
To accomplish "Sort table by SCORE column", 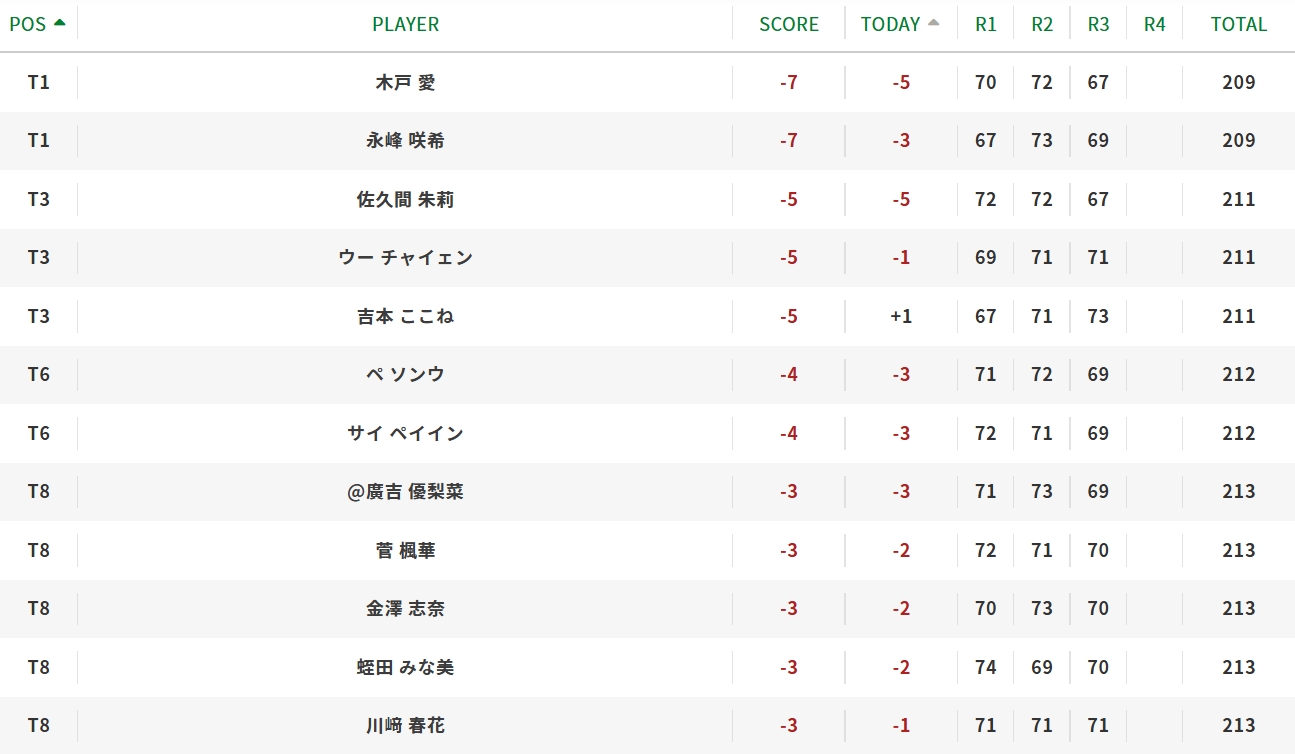I will pyautogui.click(x=789, y=24).
